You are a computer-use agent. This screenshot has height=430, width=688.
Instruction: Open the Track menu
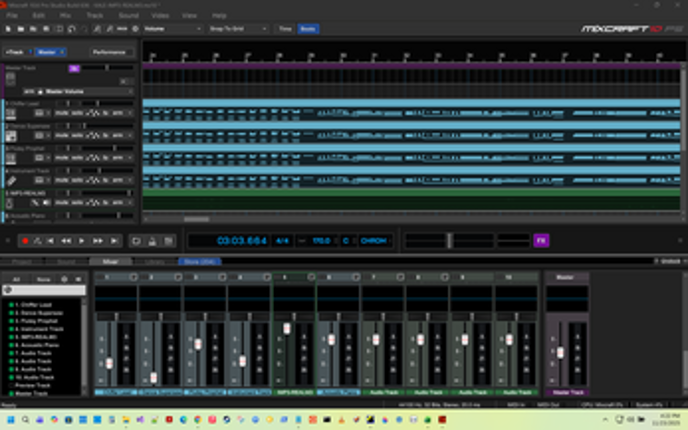[95, 16]
